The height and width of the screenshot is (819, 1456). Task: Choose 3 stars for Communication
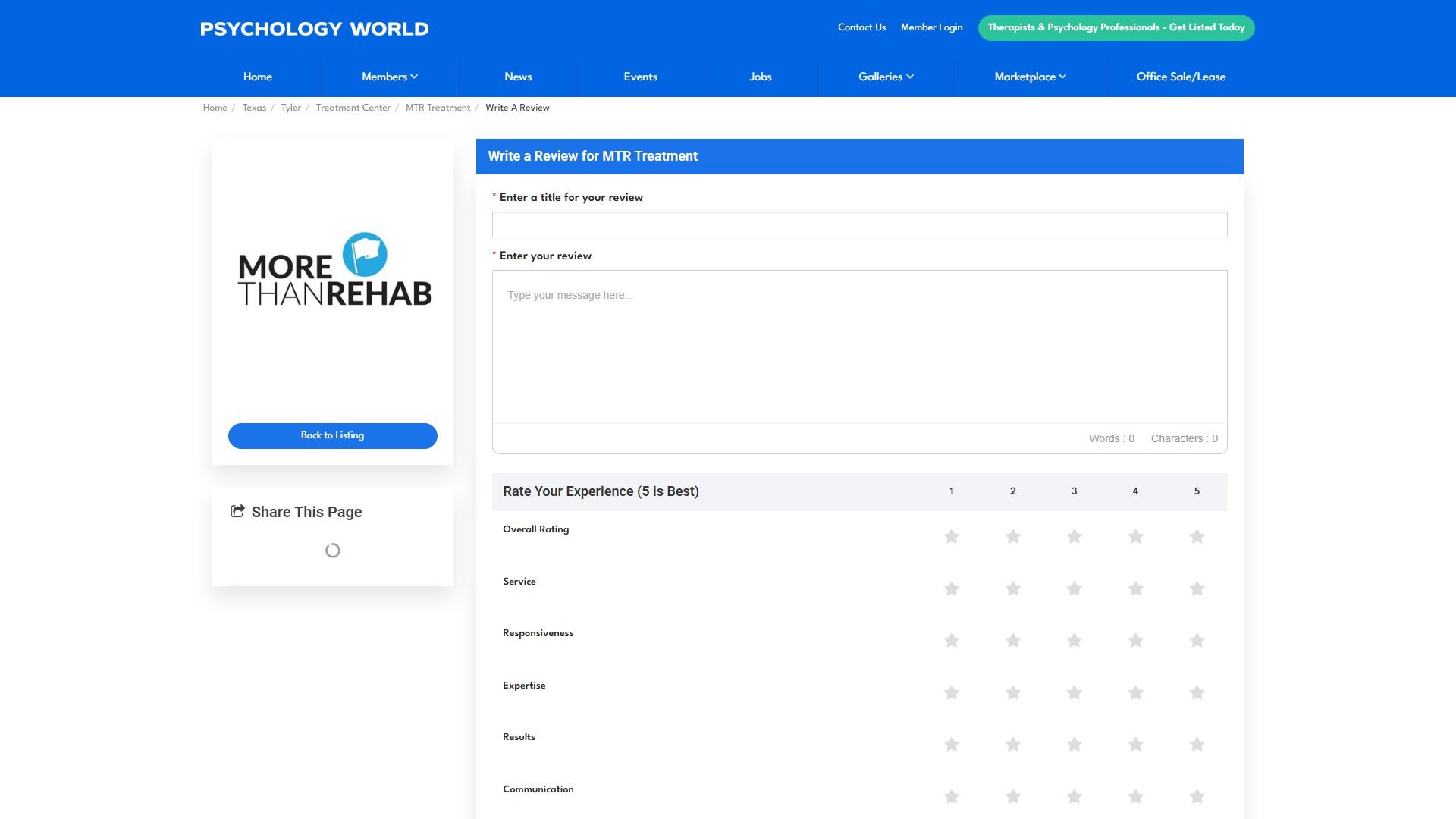click(x=1075, y=797)
